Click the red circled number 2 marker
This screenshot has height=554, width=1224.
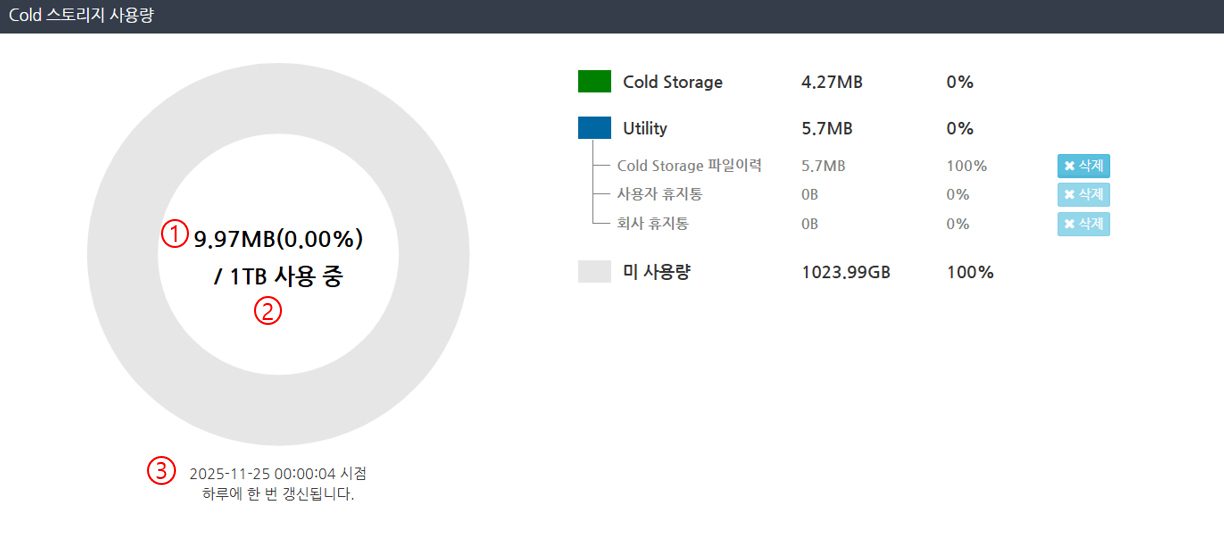pos(268,311)
